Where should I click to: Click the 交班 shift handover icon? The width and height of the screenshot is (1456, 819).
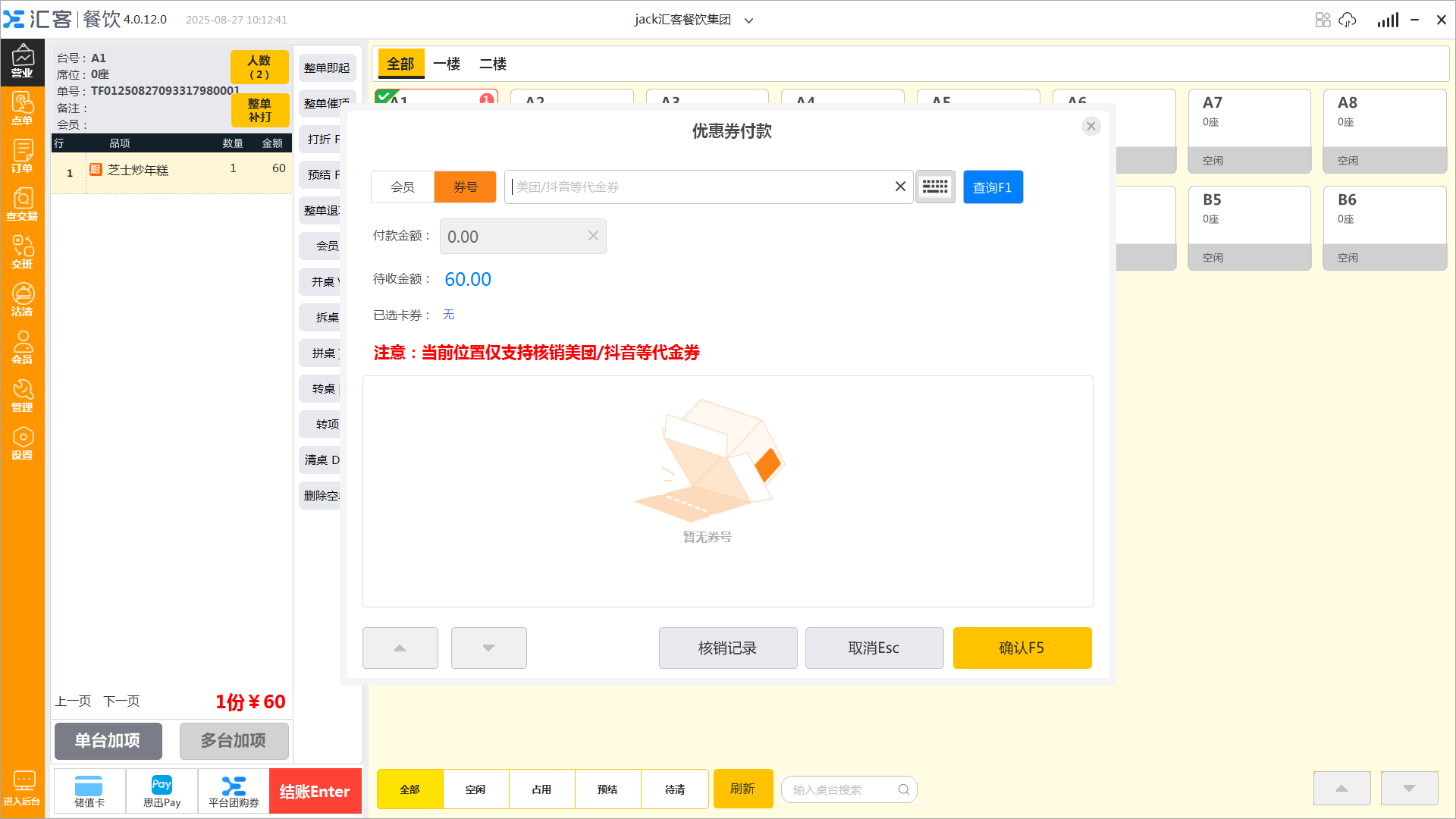point(23,252)
